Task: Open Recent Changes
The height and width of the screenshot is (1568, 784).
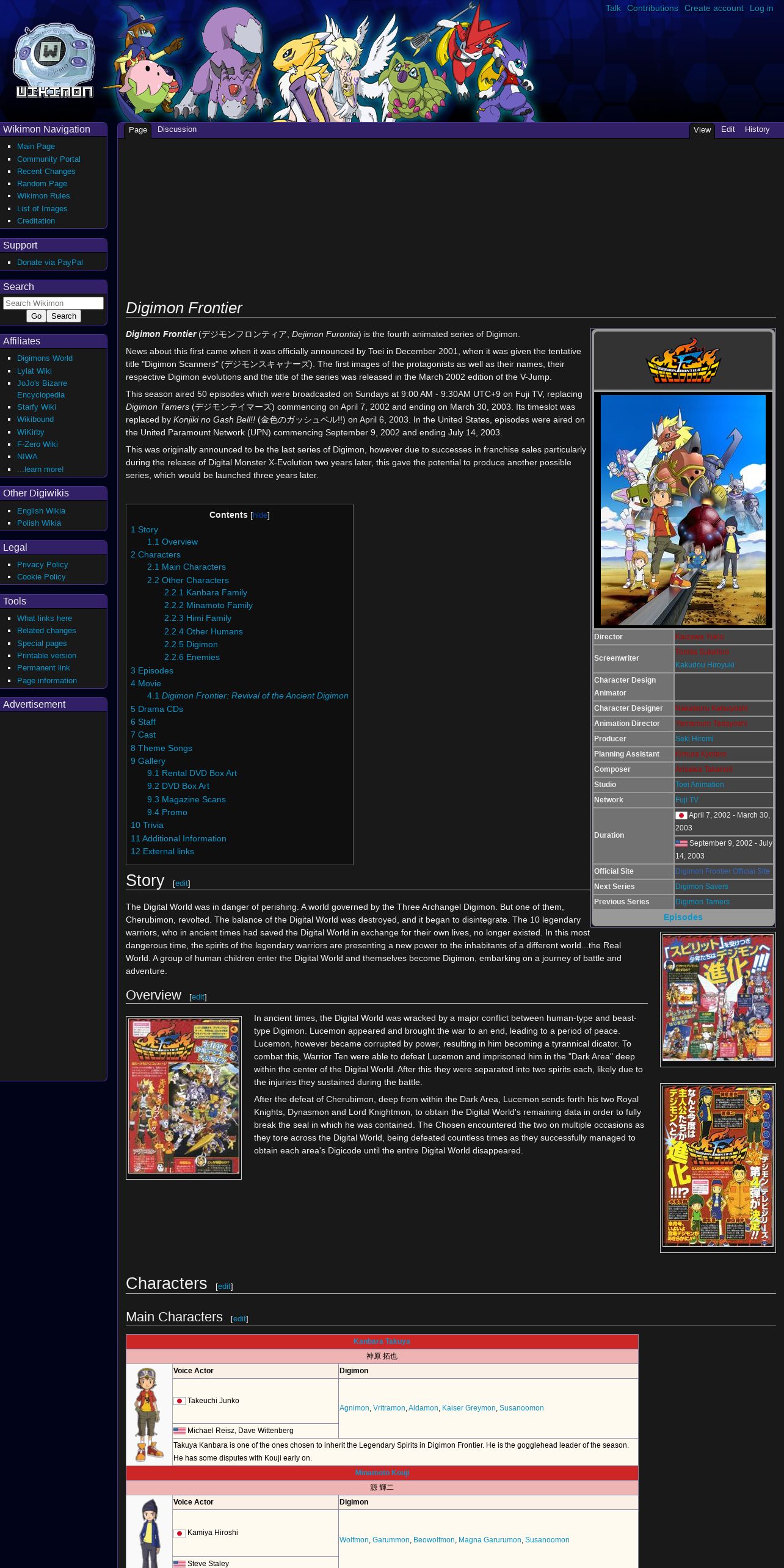Action: click(x=46, y=172)
